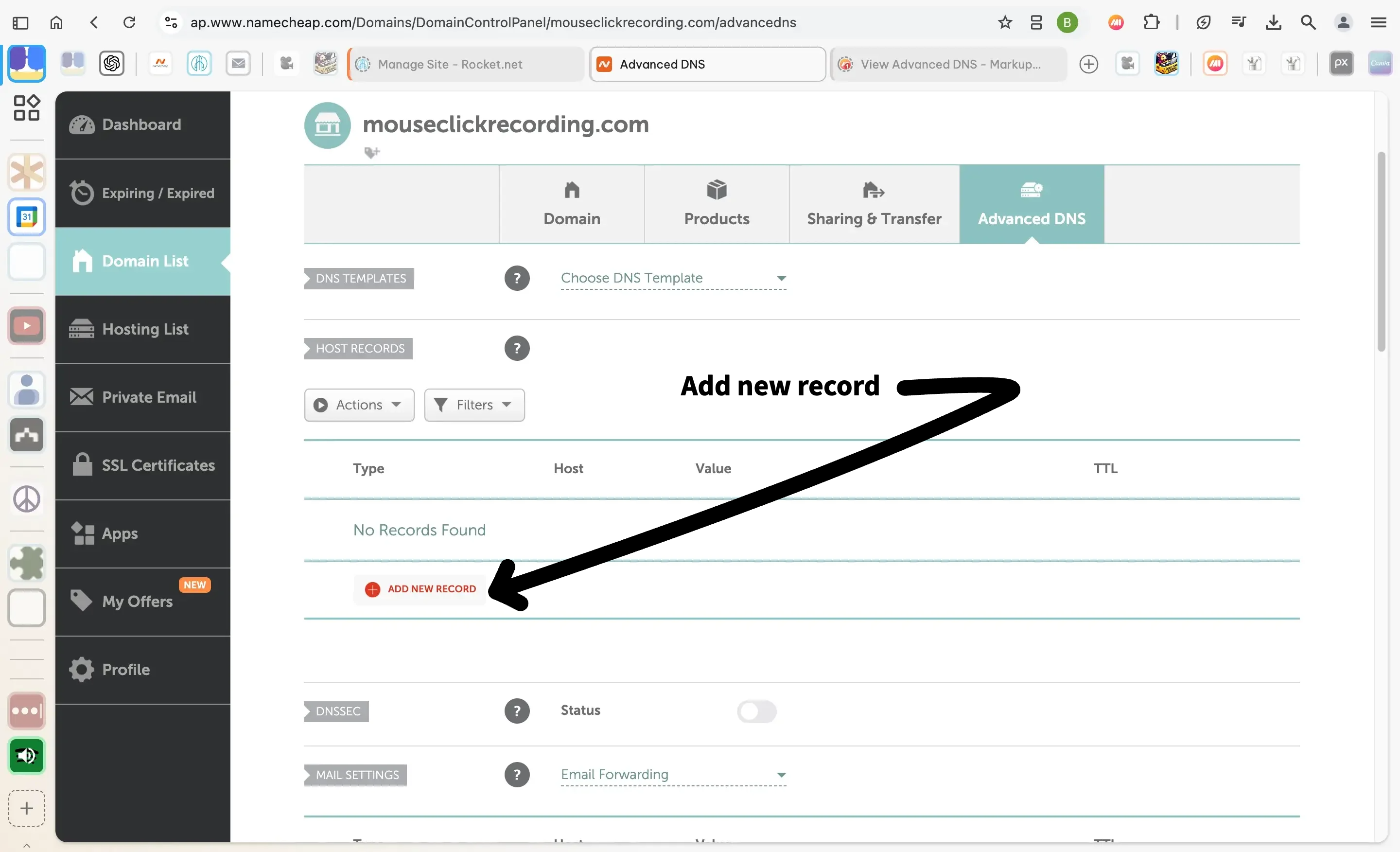Click the bookmark star in address bar
1400x852 pixels.
point(1004,23)
